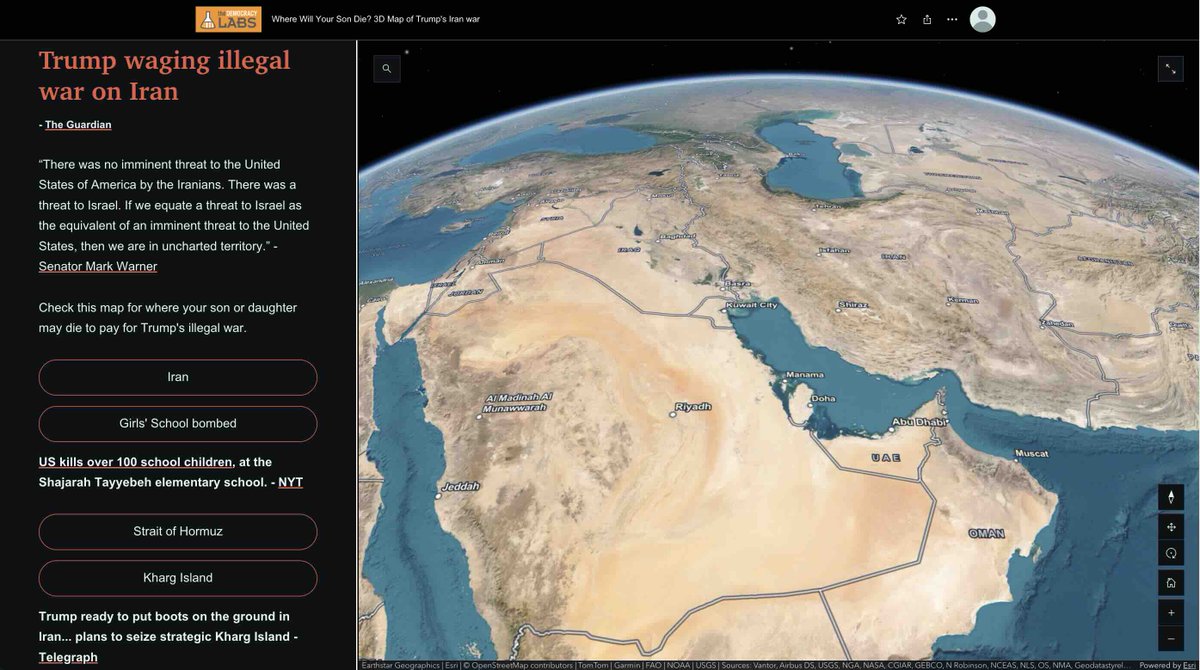Click the story title in header

(376, 19)
